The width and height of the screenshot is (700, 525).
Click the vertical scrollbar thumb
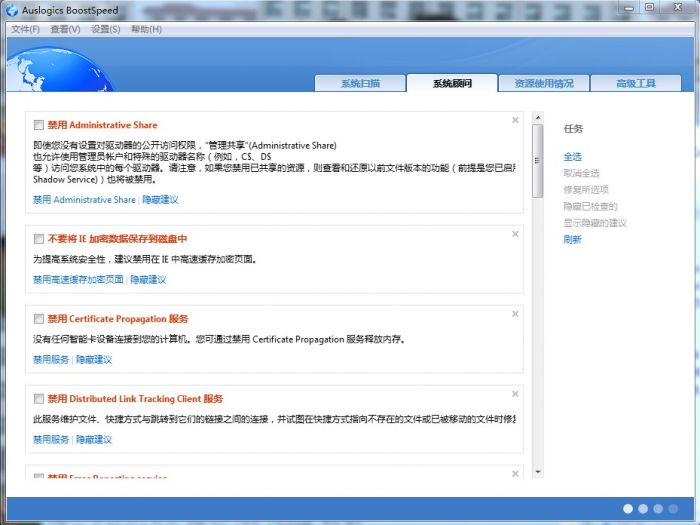tap(538, 161)
